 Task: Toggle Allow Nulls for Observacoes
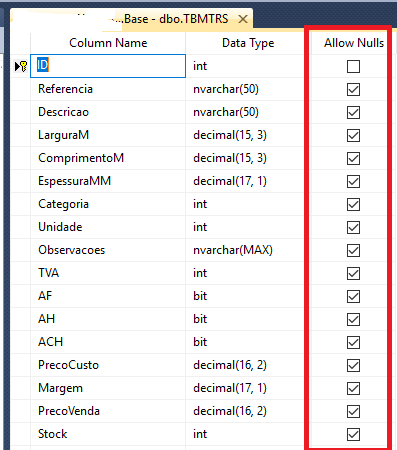[353, 250]
